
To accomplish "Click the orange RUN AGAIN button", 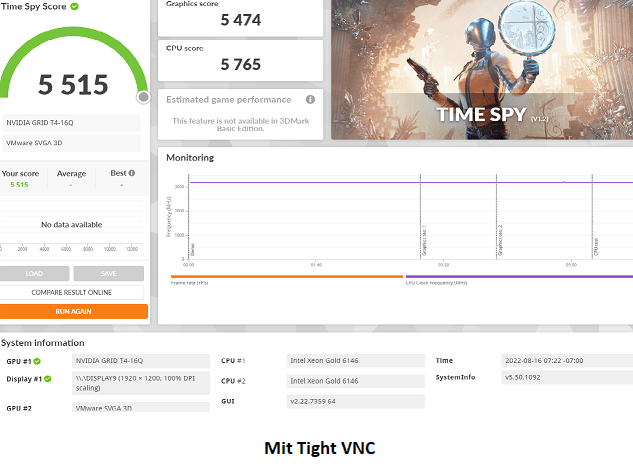I will pyautogui.click(x=73, y=311).
